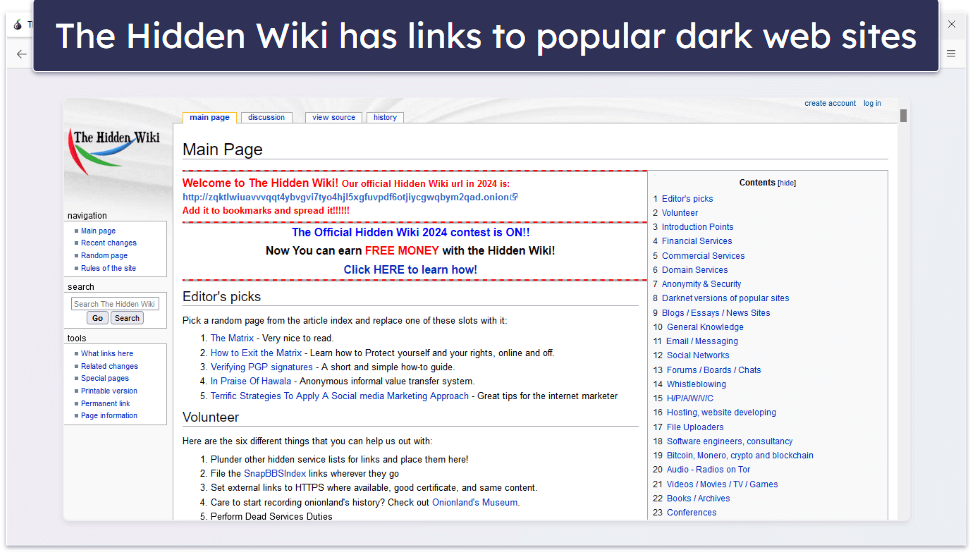Select the history tab
The width and height of the screenshot is (972, 553).
point(385,118)
